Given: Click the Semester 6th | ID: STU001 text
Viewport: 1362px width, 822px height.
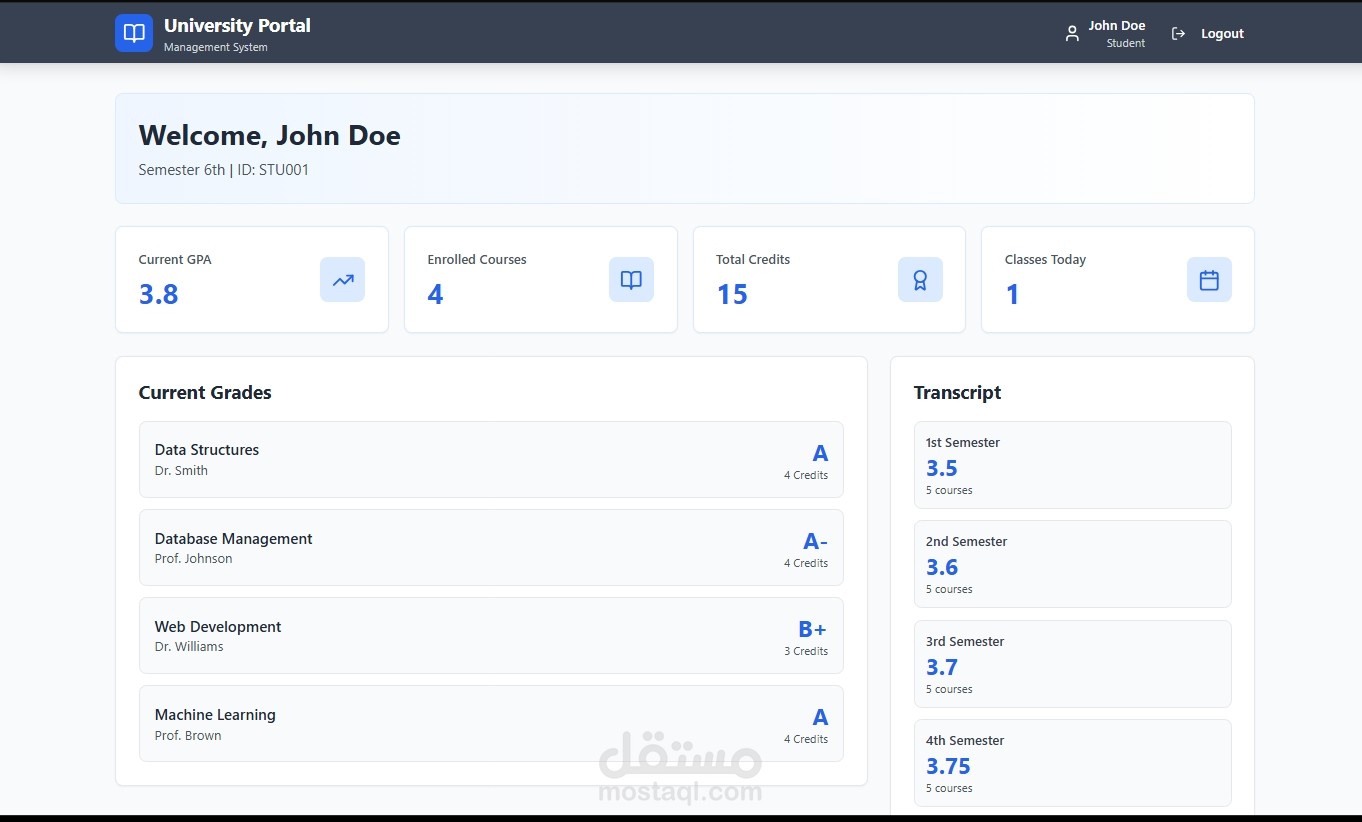Looking at the screenshot, I should click(x=224, y=170).
